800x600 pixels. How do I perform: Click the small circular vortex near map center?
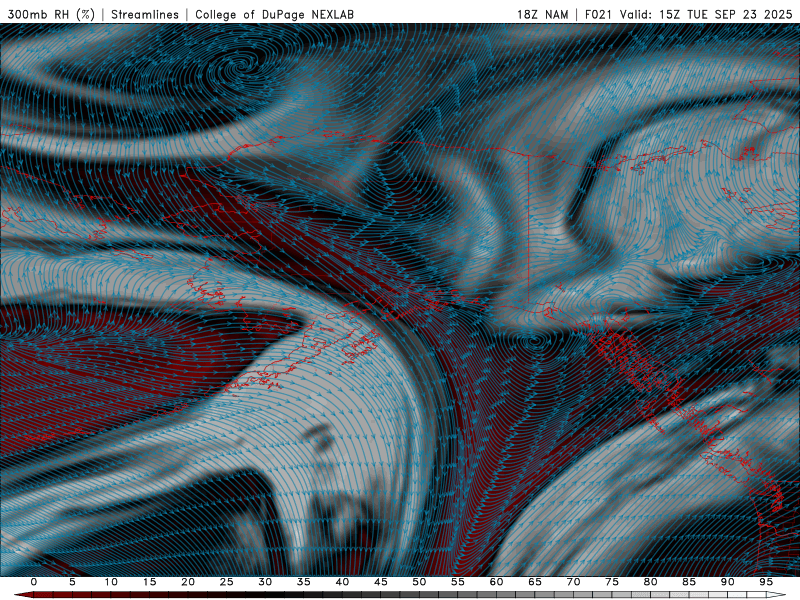534,339
